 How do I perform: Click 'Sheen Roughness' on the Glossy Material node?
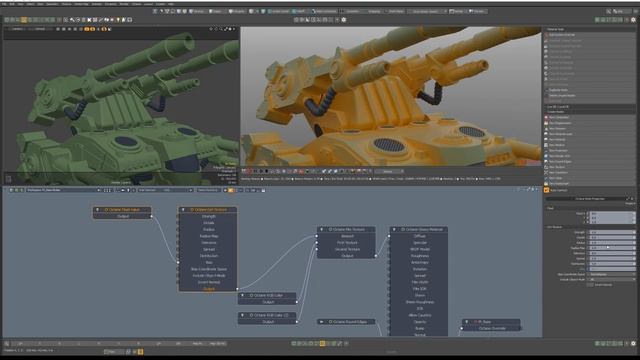420,302
